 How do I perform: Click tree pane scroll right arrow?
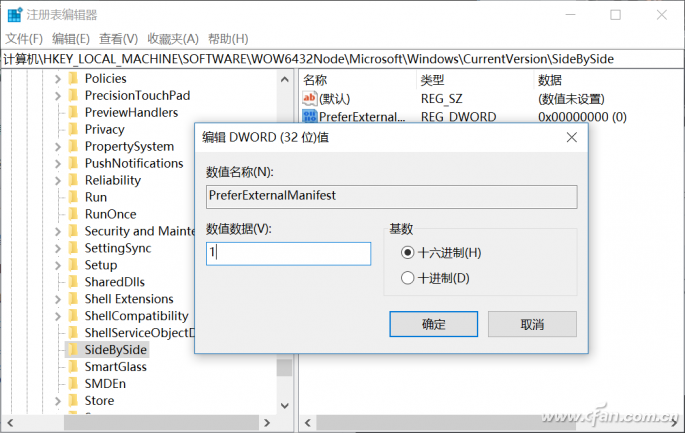click(267, 423)
